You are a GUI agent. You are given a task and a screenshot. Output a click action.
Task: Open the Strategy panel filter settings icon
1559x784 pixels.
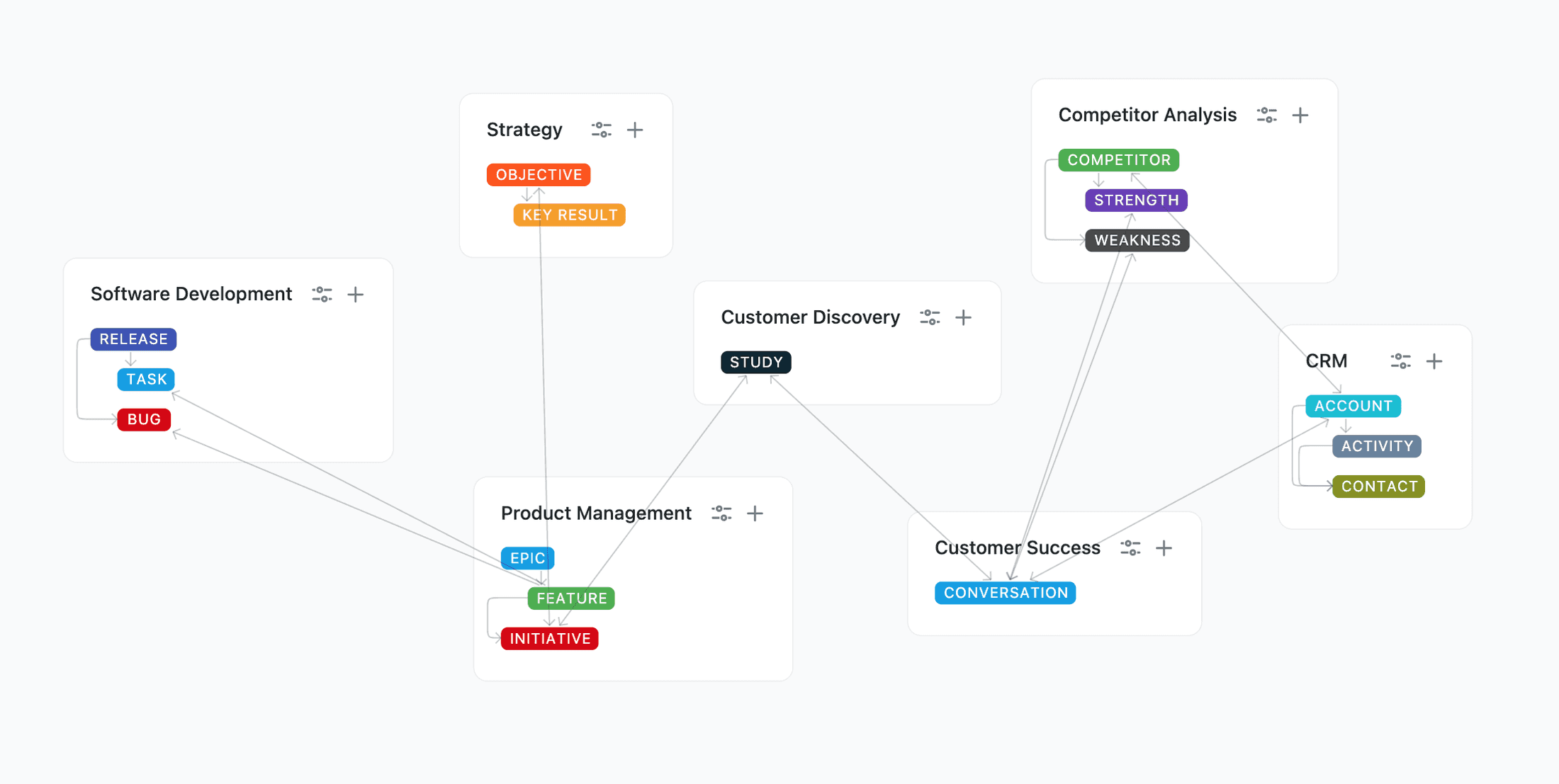601,130
